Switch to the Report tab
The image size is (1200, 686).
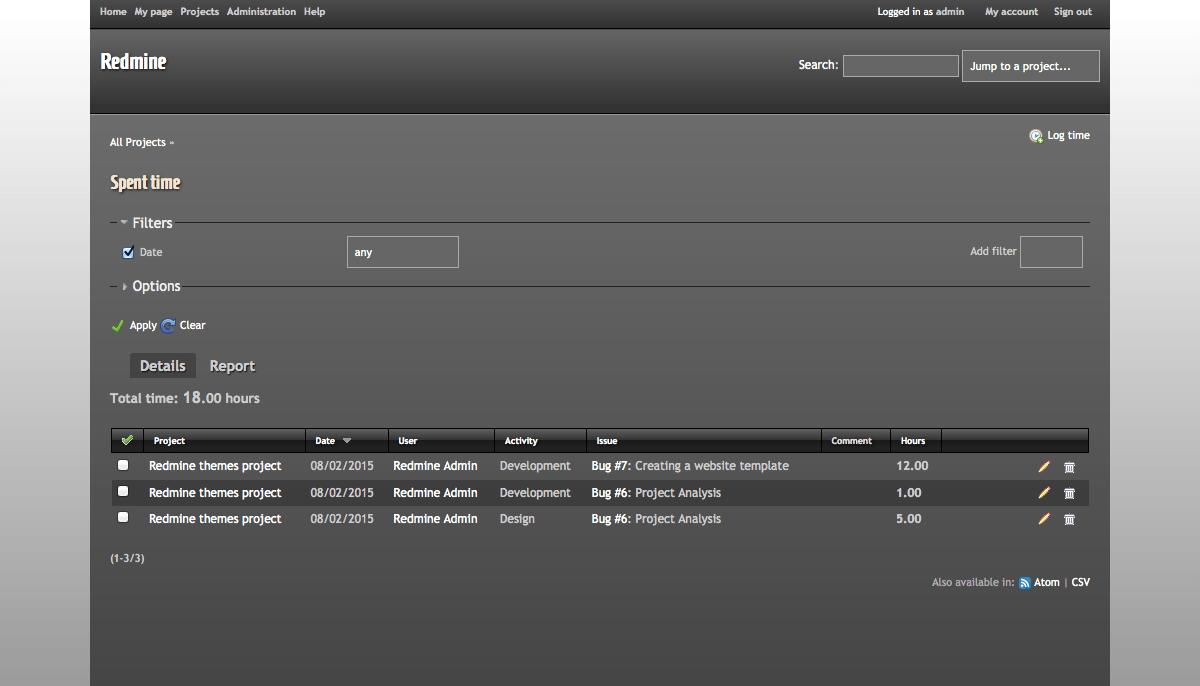pos(232,366)
